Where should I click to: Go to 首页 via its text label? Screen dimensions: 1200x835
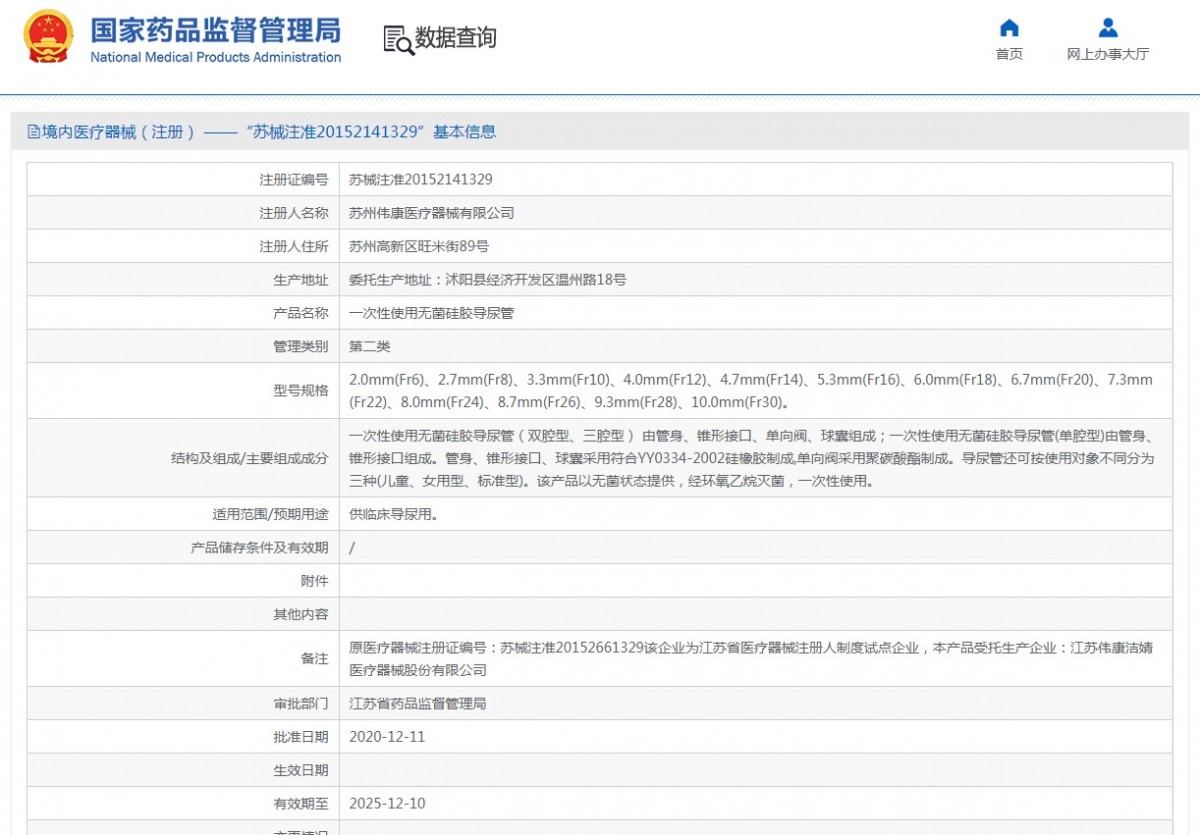coord(1009,55)
